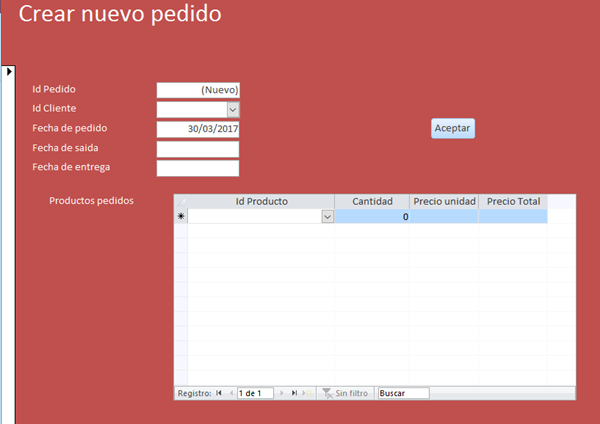The height and width of the screenshot is (424, 600).
Task: Go to next record in navigator
Action: [x=282, y=393]
